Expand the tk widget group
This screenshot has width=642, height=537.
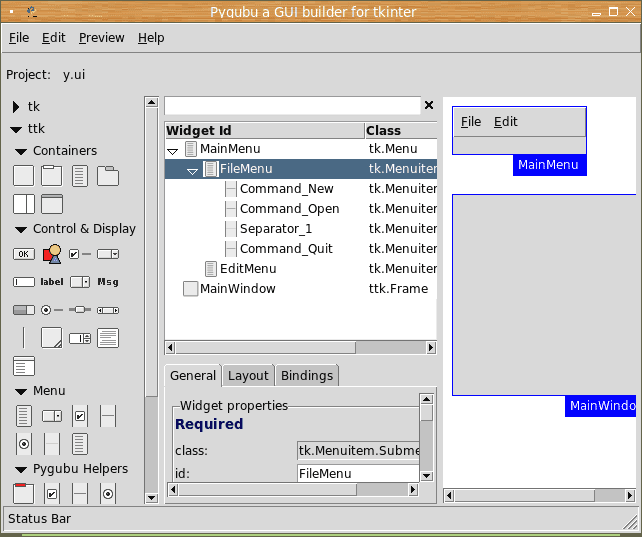coord(16,107)
